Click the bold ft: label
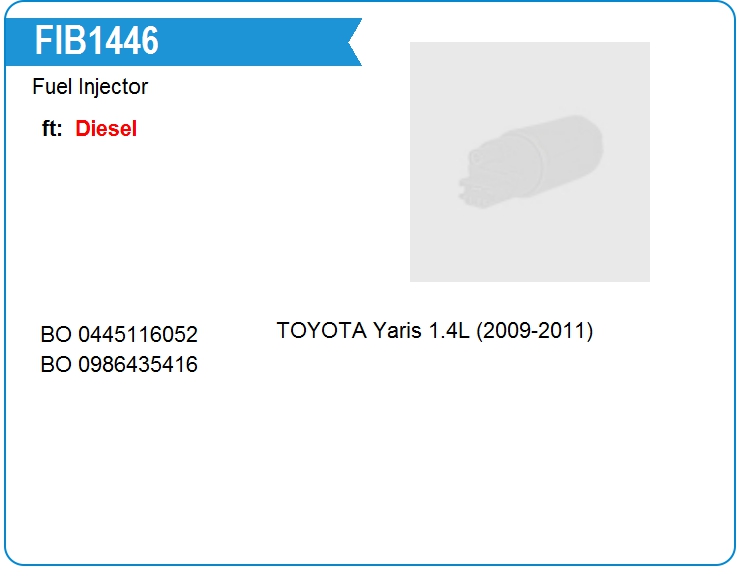This screenshot has width=740, height=576. coord(52,129)
